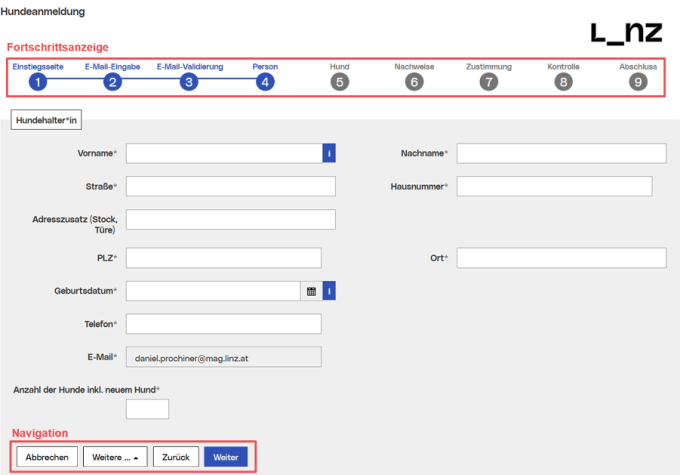Select the PLZ input box
The height and width of the screenshot is (475, 680).
[223, 258]
